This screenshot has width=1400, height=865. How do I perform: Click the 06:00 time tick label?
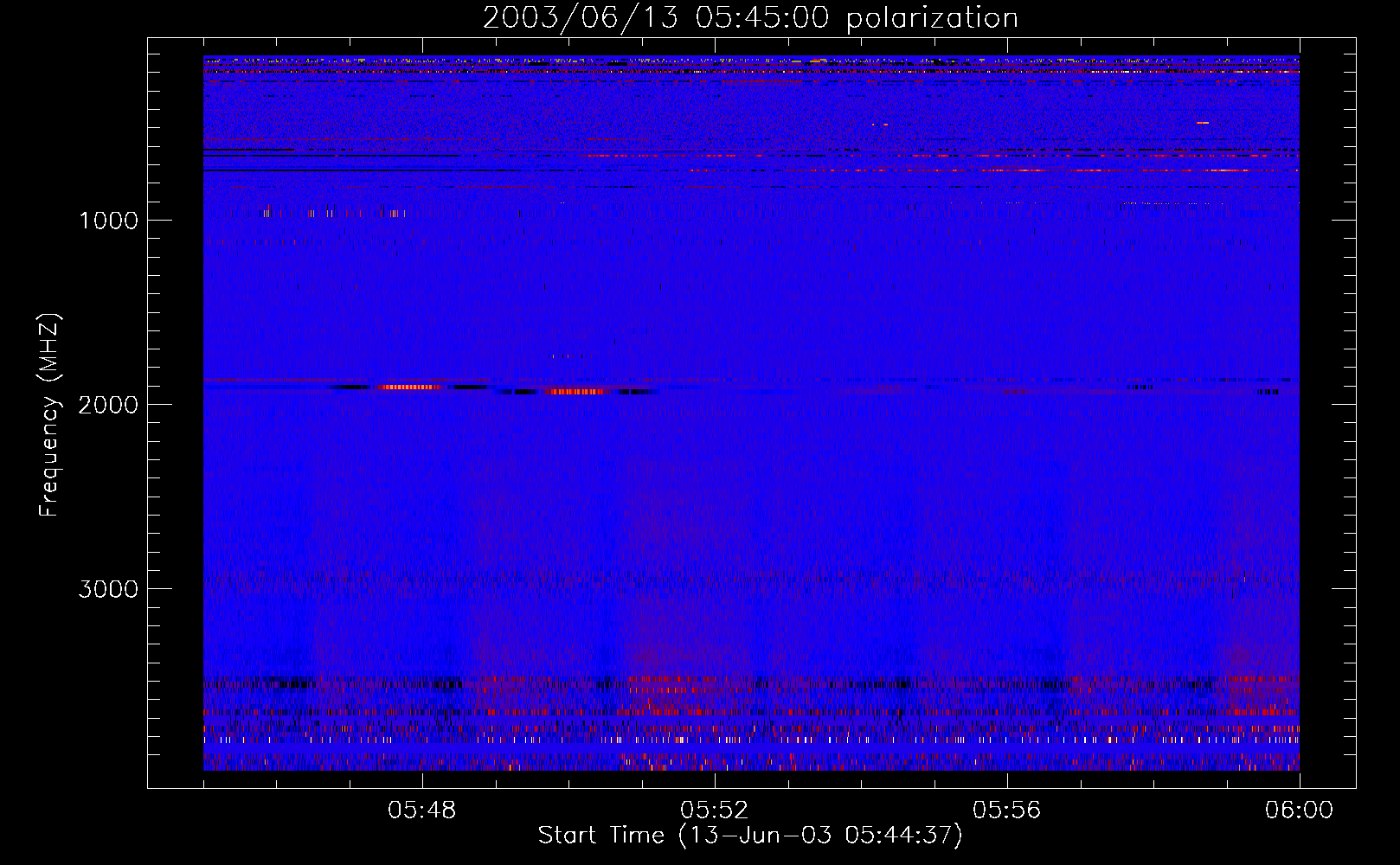pyautogui.click(x=1300, y=811)
